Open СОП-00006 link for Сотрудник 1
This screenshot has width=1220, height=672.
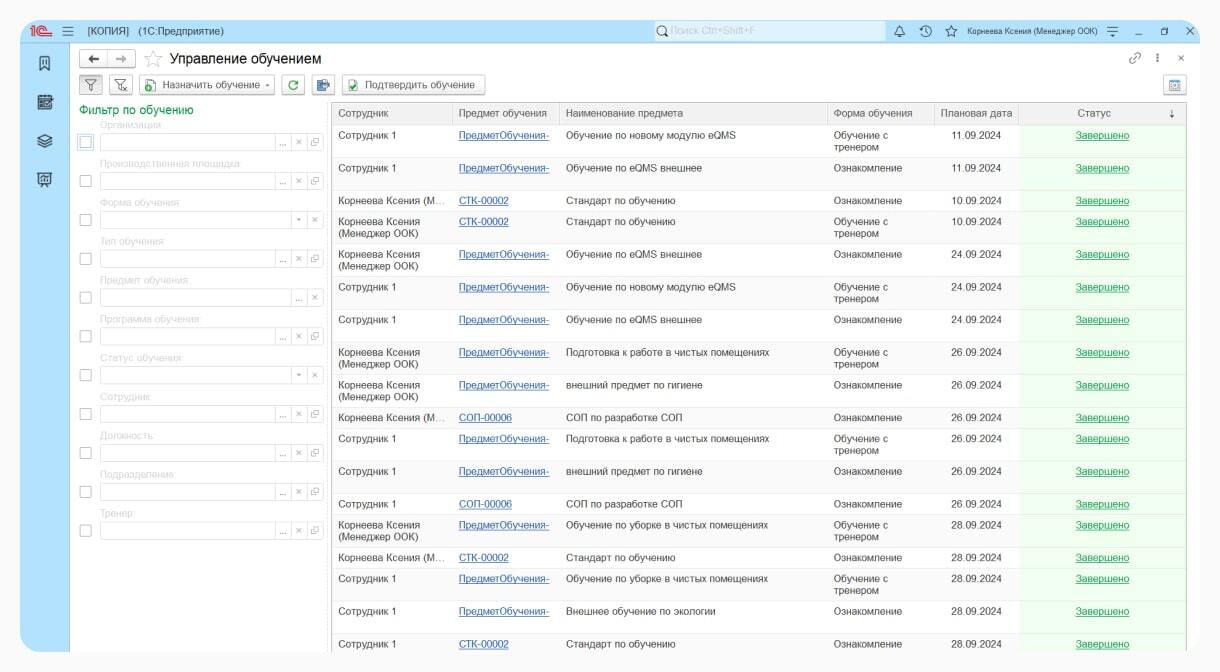[x=485, y=504]
